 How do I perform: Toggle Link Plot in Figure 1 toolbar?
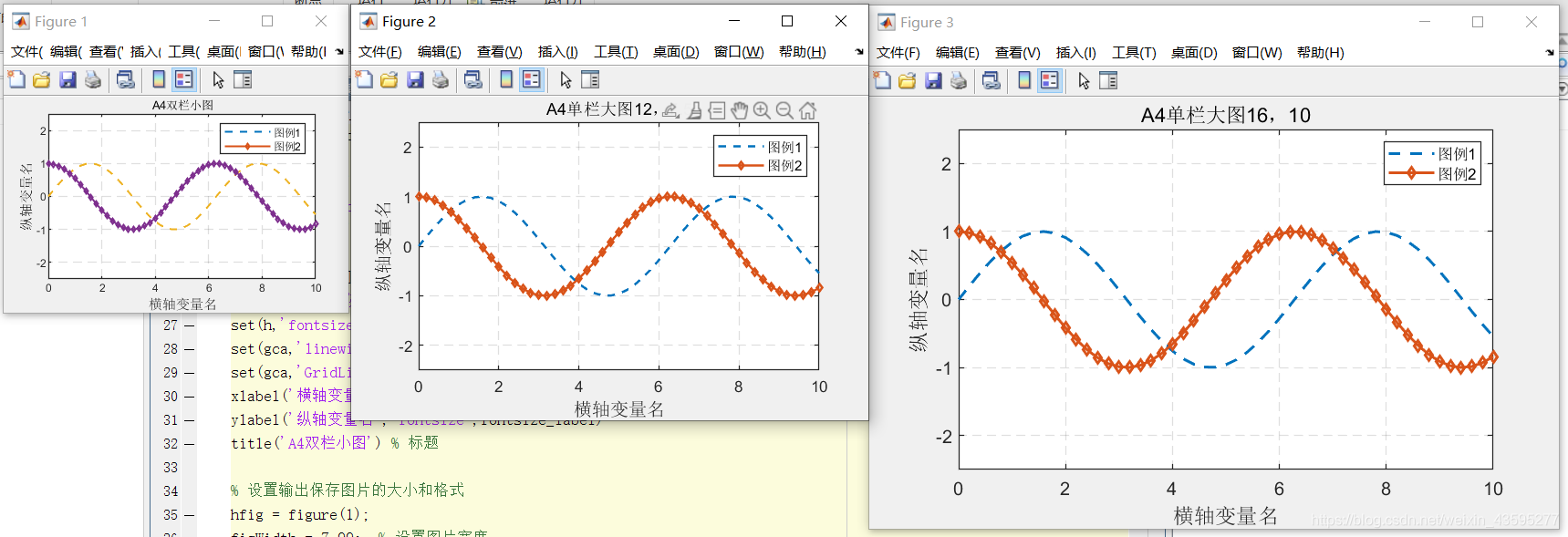(126, 79)
